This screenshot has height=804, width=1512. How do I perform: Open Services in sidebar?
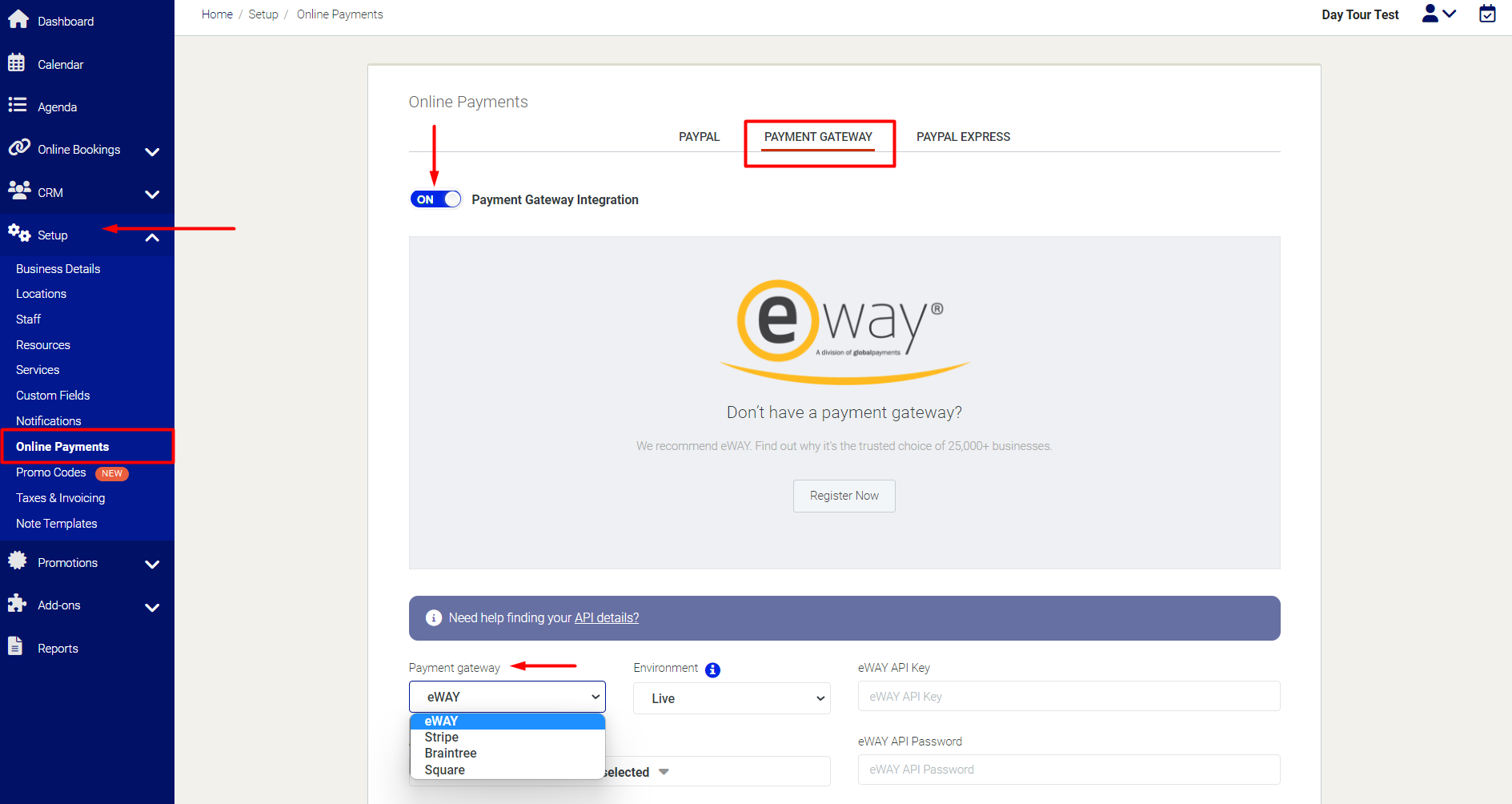38,370
